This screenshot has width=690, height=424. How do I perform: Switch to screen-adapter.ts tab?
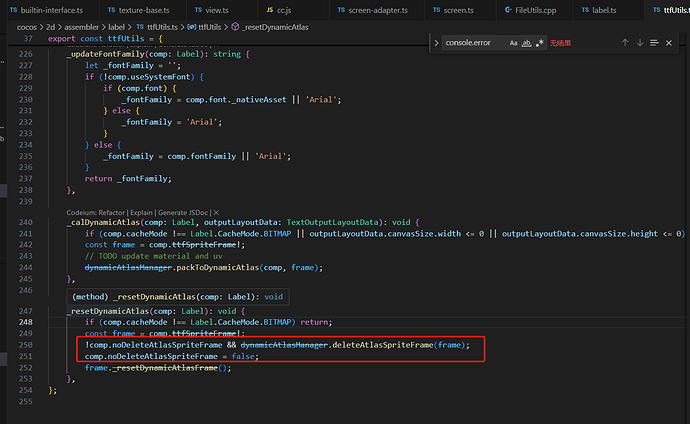[x=373, y=10]
